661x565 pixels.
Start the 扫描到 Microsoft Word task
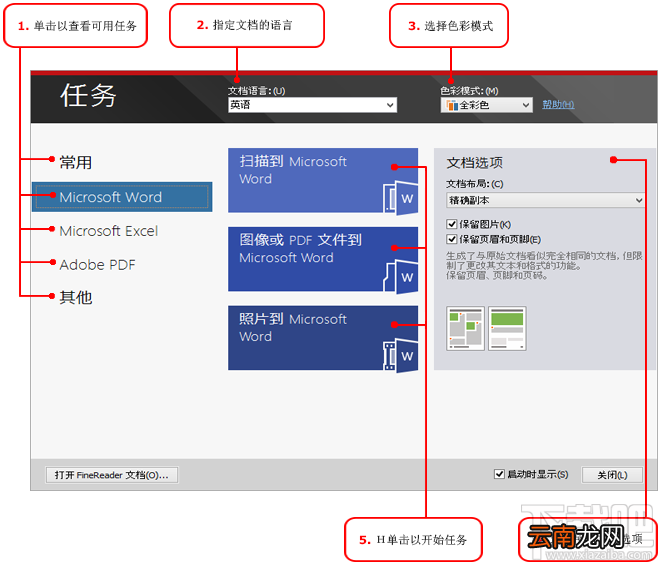click(323, 180)
